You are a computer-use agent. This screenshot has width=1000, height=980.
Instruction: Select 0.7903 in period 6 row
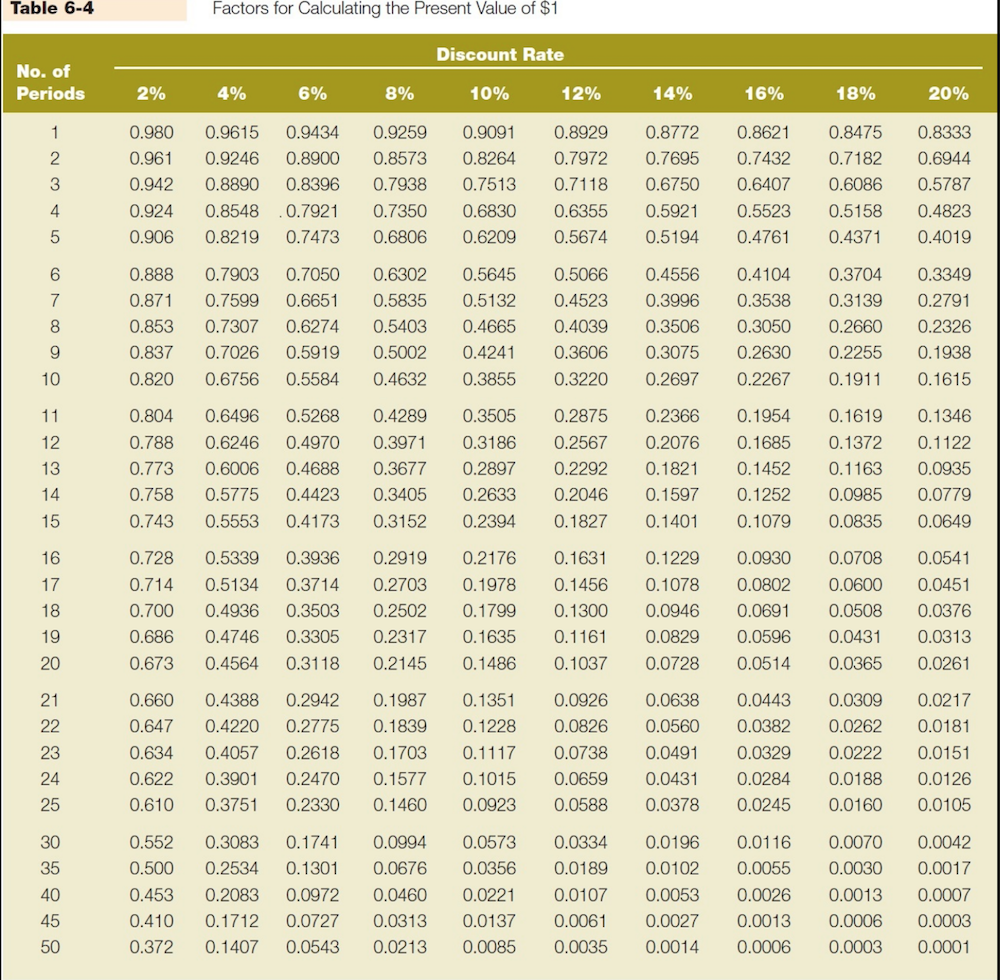[x=232, y=275]
